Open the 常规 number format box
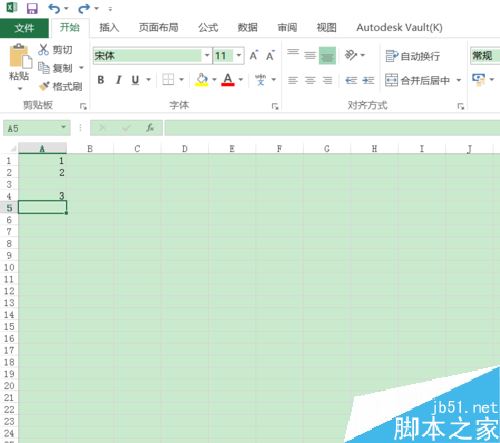Image resolution: width=500 pixels, height=443 pixels. [485, 55]
